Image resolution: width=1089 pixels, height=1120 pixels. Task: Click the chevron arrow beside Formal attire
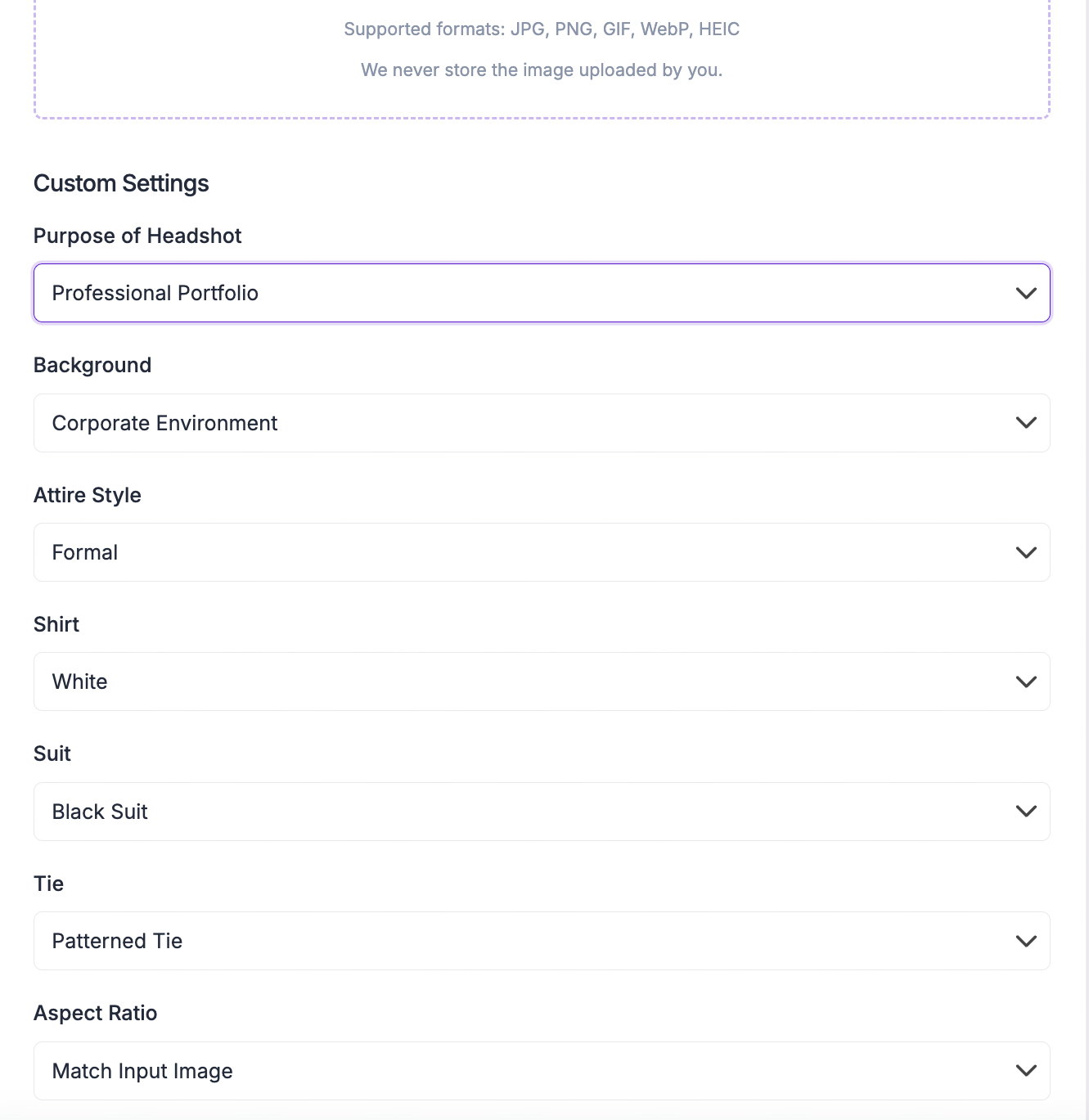coord(1026,552)
